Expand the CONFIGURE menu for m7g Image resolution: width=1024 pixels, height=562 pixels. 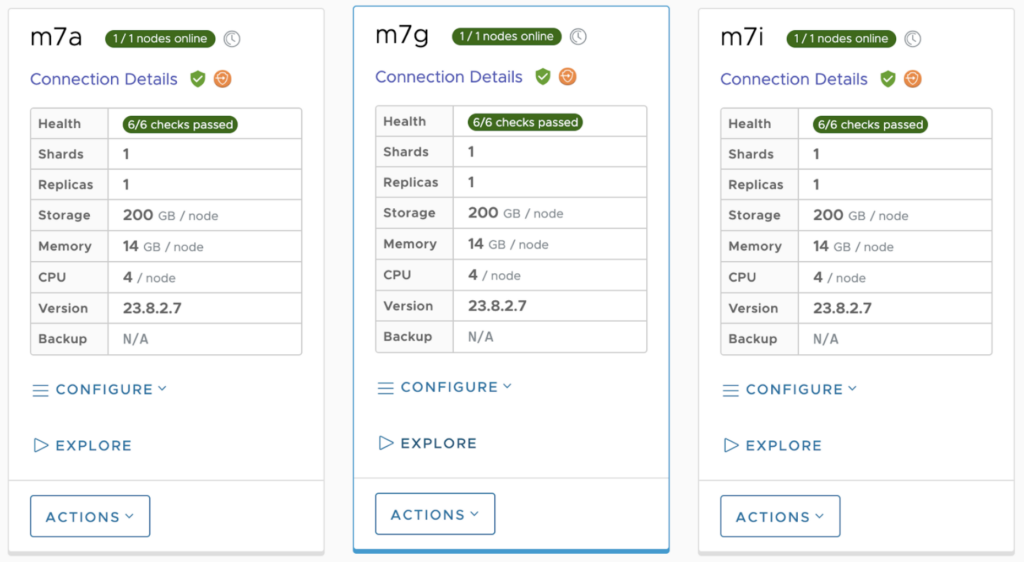pyautogui.click(x=445, y=387)
